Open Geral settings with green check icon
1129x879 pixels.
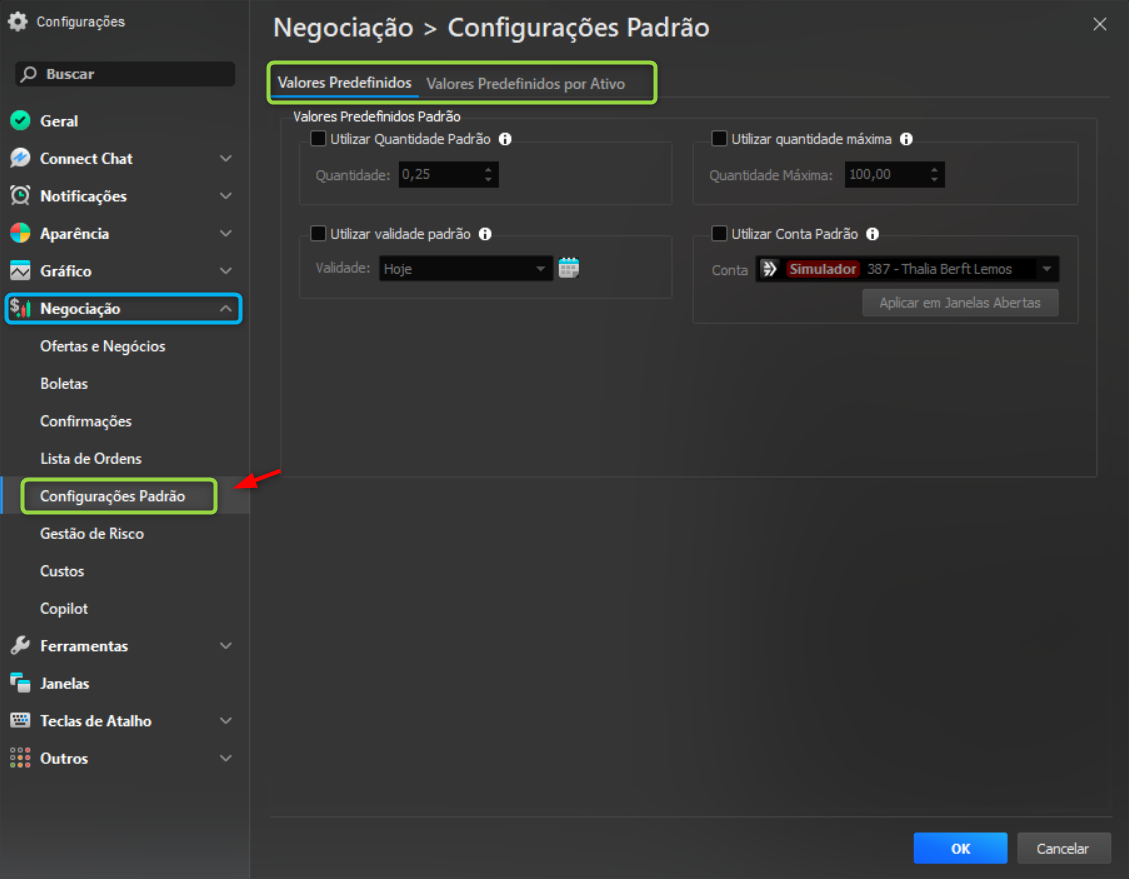(59, 121)
